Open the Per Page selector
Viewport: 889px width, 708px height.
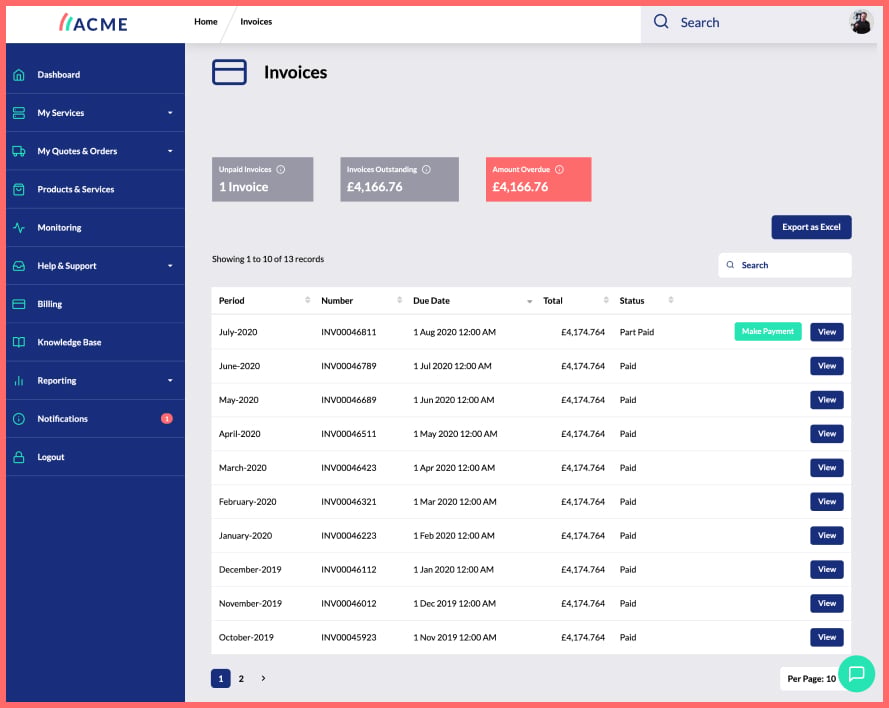click(x=811, y=679)
